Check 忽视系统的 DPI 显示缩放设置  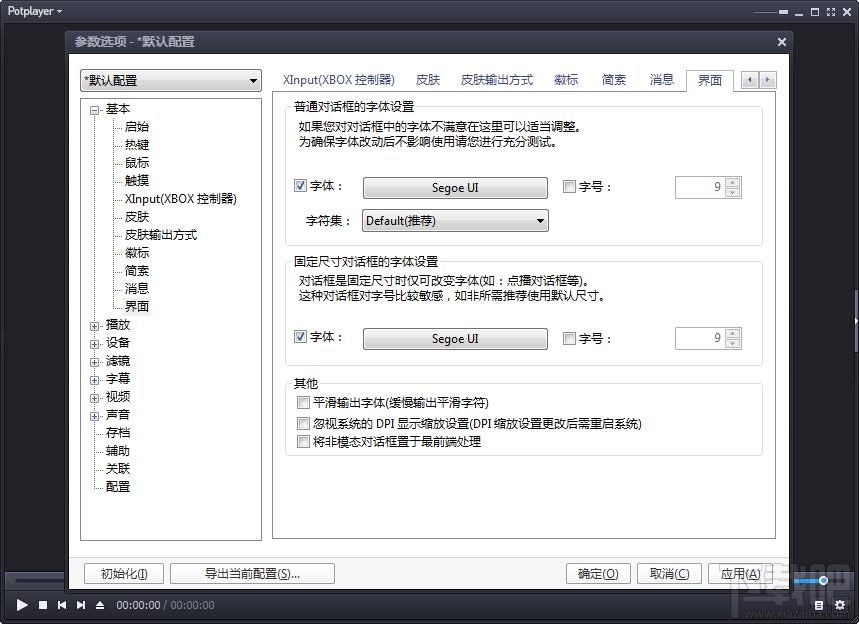click(303, 423)
